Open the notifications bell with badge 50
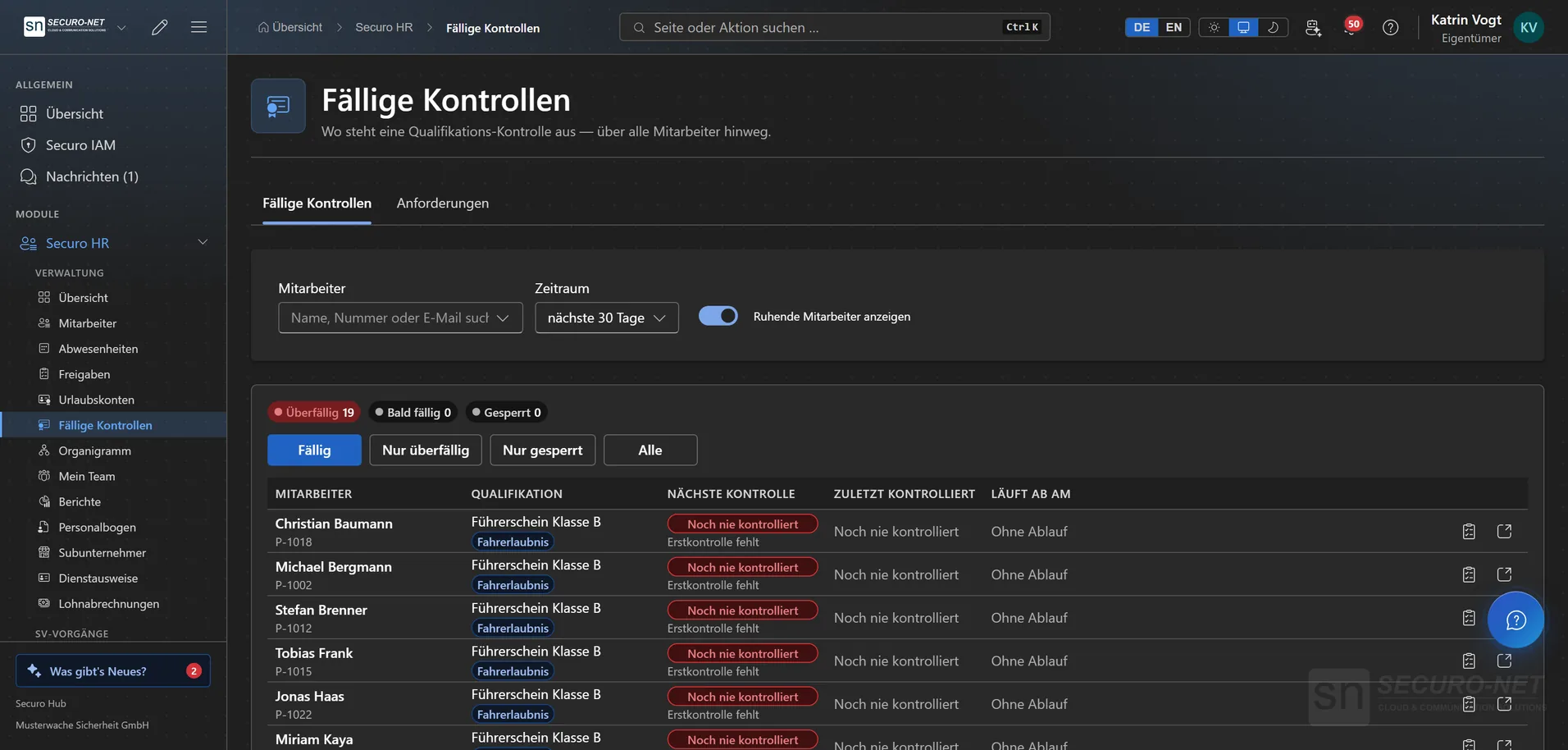The height and width of the screenshot is (750, 1568). pyautogui.click(x=1351, y=27)
